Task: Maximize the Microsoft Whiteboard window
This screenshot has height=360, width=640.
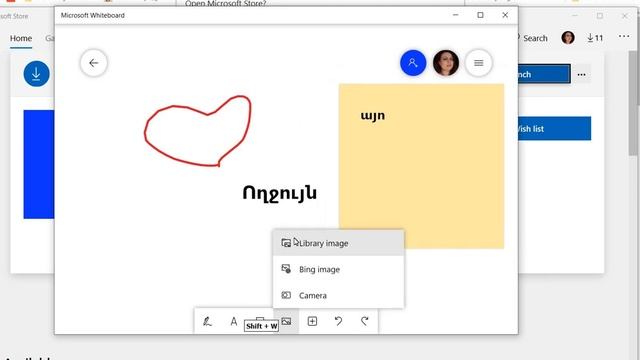Action: coord(480,15)
